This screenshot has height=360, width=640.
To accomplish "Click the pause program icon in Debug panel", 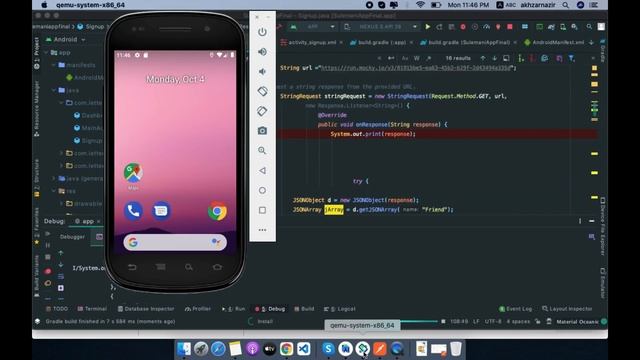I will (48, 245).
